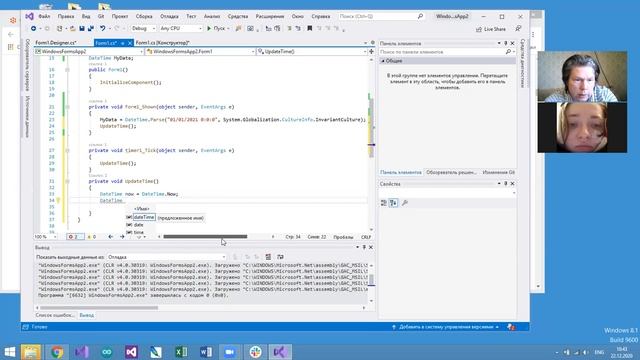This screenshot has width=640, height=360.
Task: Open the Windows Start button
Action: [9, 352]
